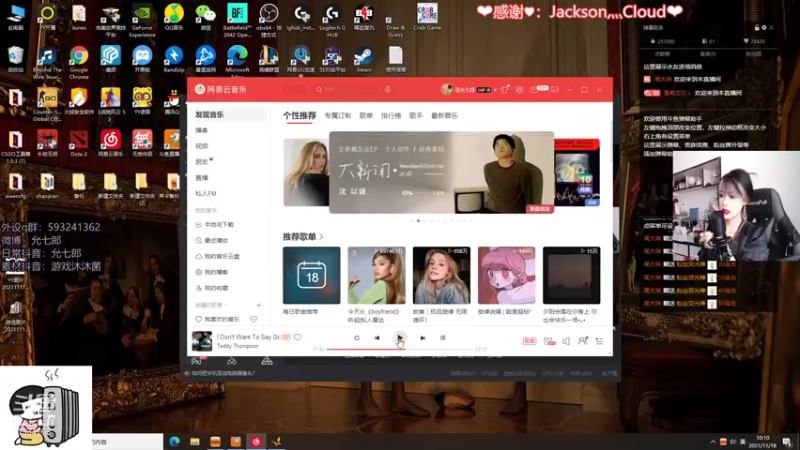Open NetEase settings gear icon
This screenshot has width=800, height=450.
(x=519, y=89)
